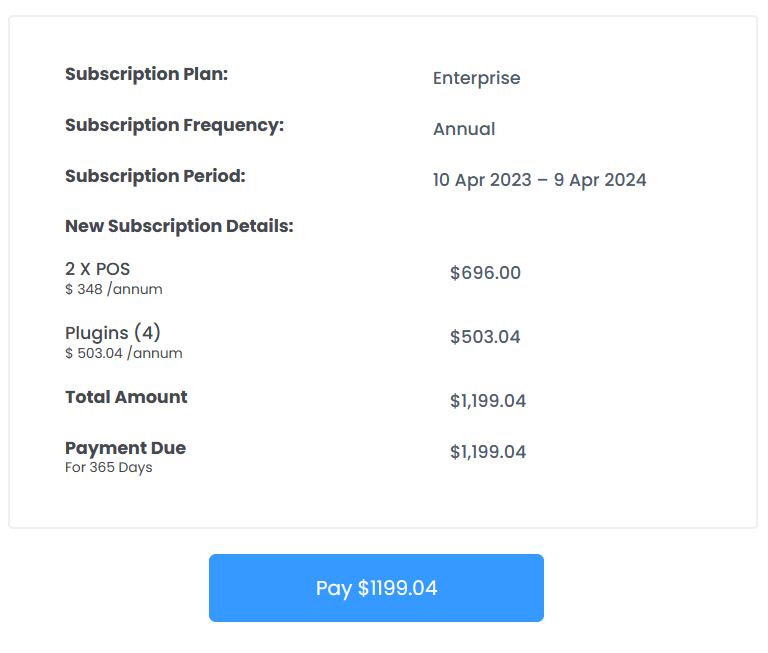Click the Subscription Period label
The image size is (768, 653).
155,176
